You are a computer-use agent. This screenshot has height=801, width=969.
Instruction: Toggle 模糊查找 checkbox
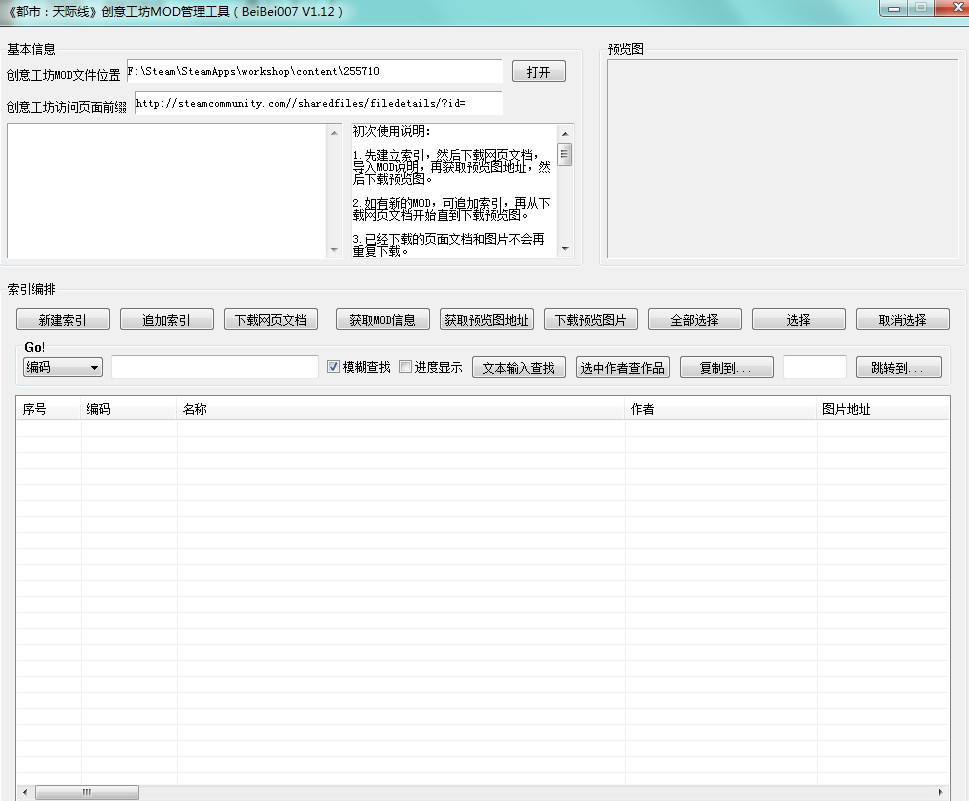tap(333, 367)
